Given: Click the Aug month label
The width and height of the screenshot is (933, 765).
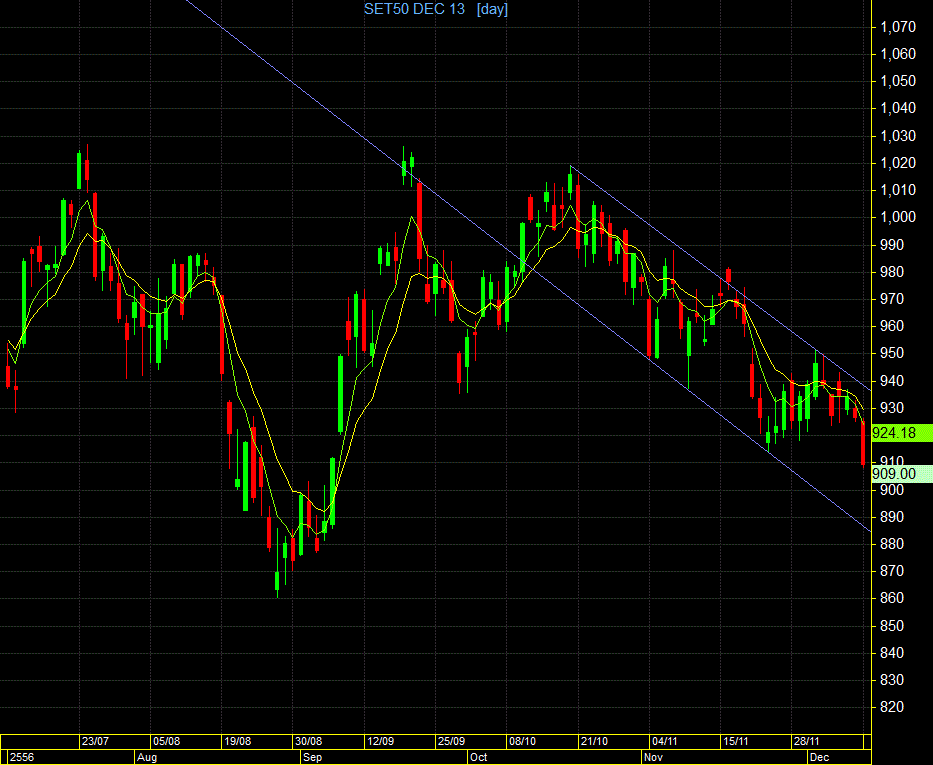Looking at the screenshot, I should [x=147, y=757].
